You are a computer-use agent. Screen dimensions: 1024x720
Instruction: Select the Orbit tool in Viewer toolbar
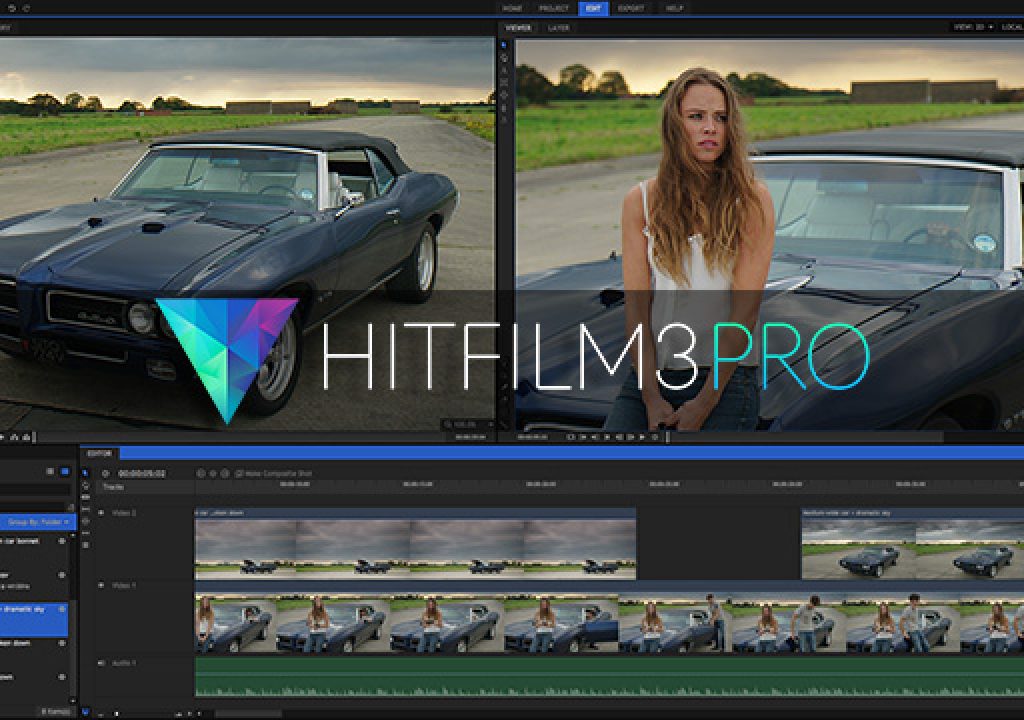point(504,120)
